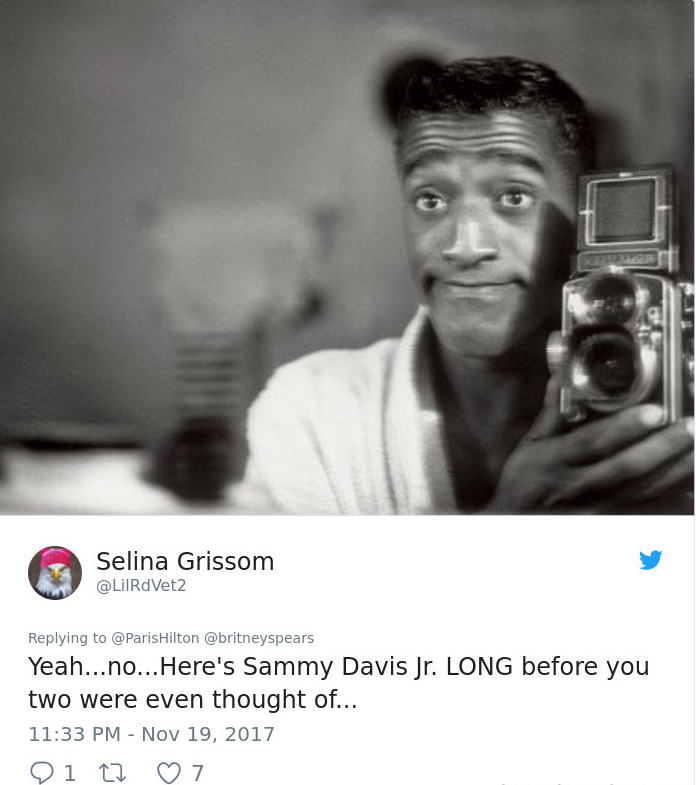Click the reply speech bubble icon
The height and width of the screenshot is (785, 696).
click(x=41, y=772)
